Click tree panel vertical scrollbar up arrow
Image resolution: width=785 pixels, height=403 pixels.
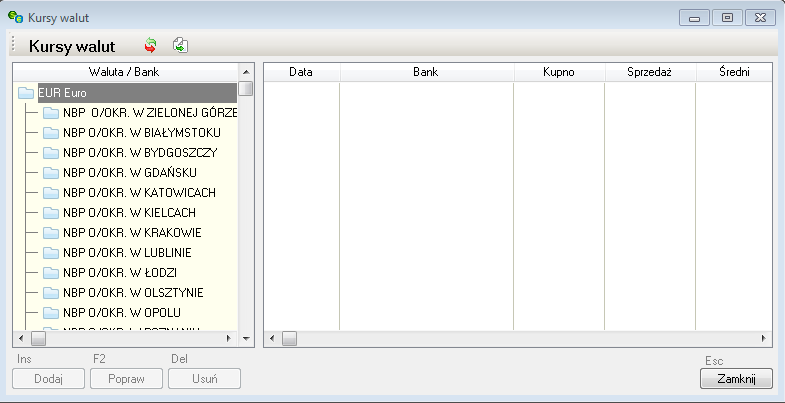click(246, 72)
